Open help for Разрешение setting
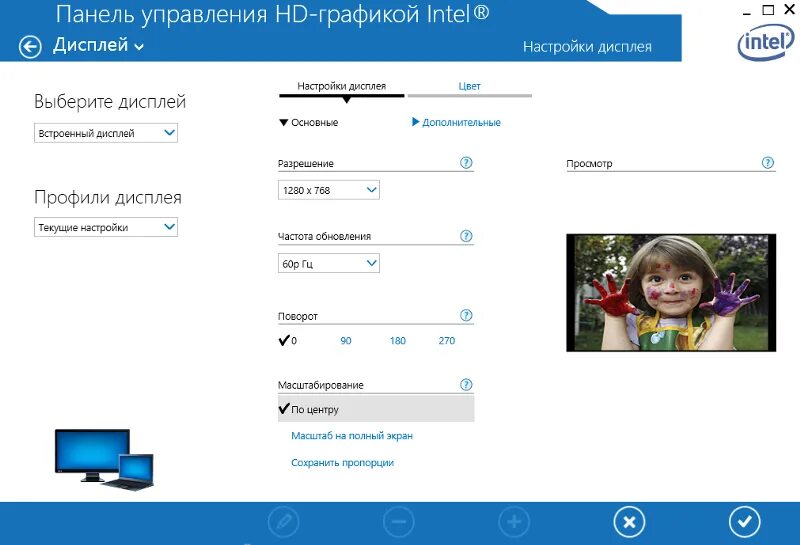This screenshot has height=545, width=800. tap(466, 163)
